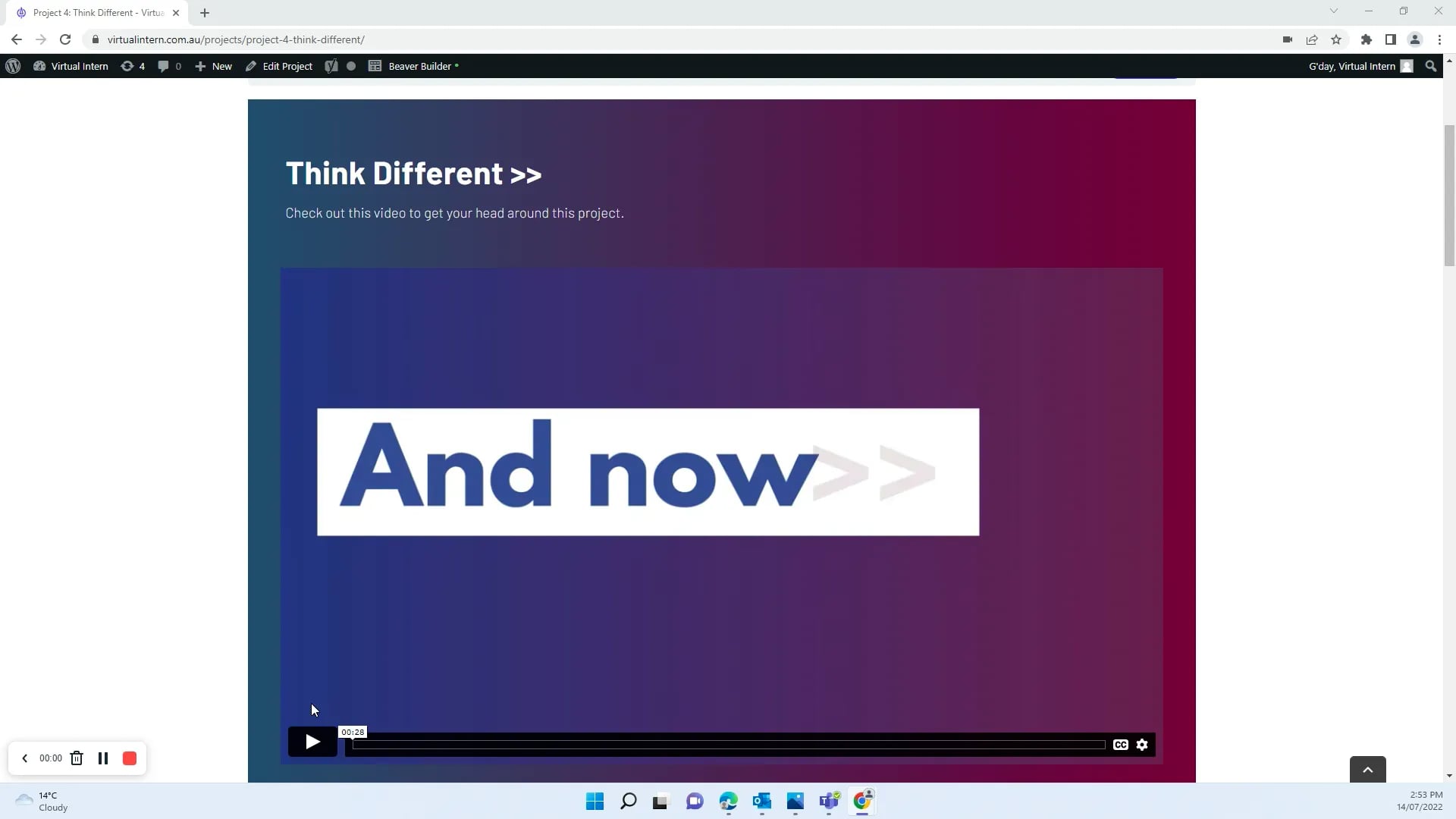Click the CC closed captions icon
This screenshot has width=1456, height=819.
(x=1121, y=744)
